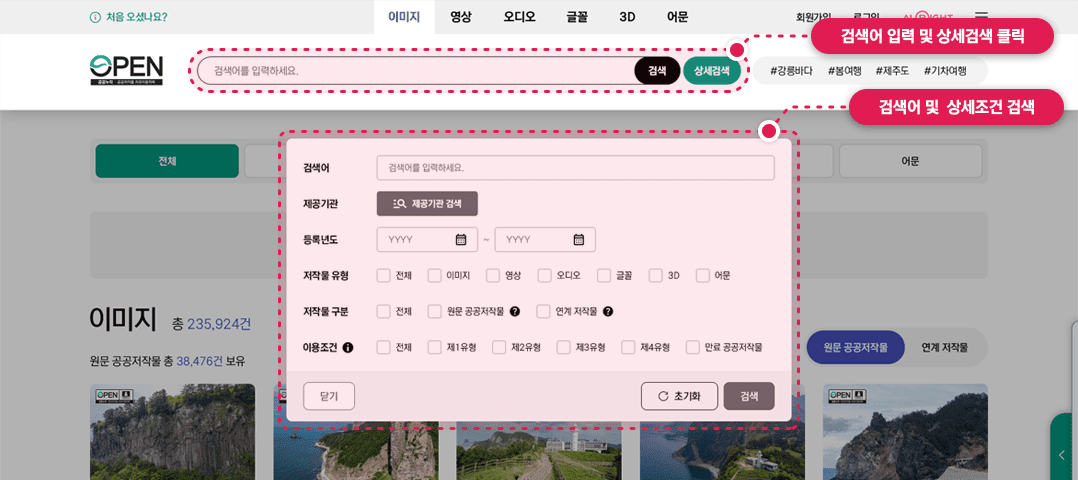Viewport: 1078px width, 480px height.
Task: Click help icon next to 원문 공공저작물 checkbox
Action: coord(515,312)
